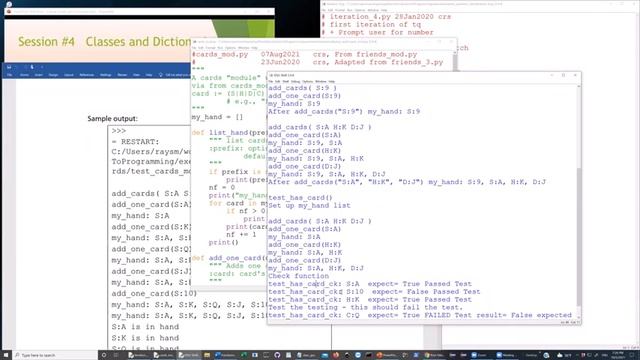The height and width of the screenshot is (360, 640).
Task: Open Firefox icon on the taskbar
Action: click(336, 355)
